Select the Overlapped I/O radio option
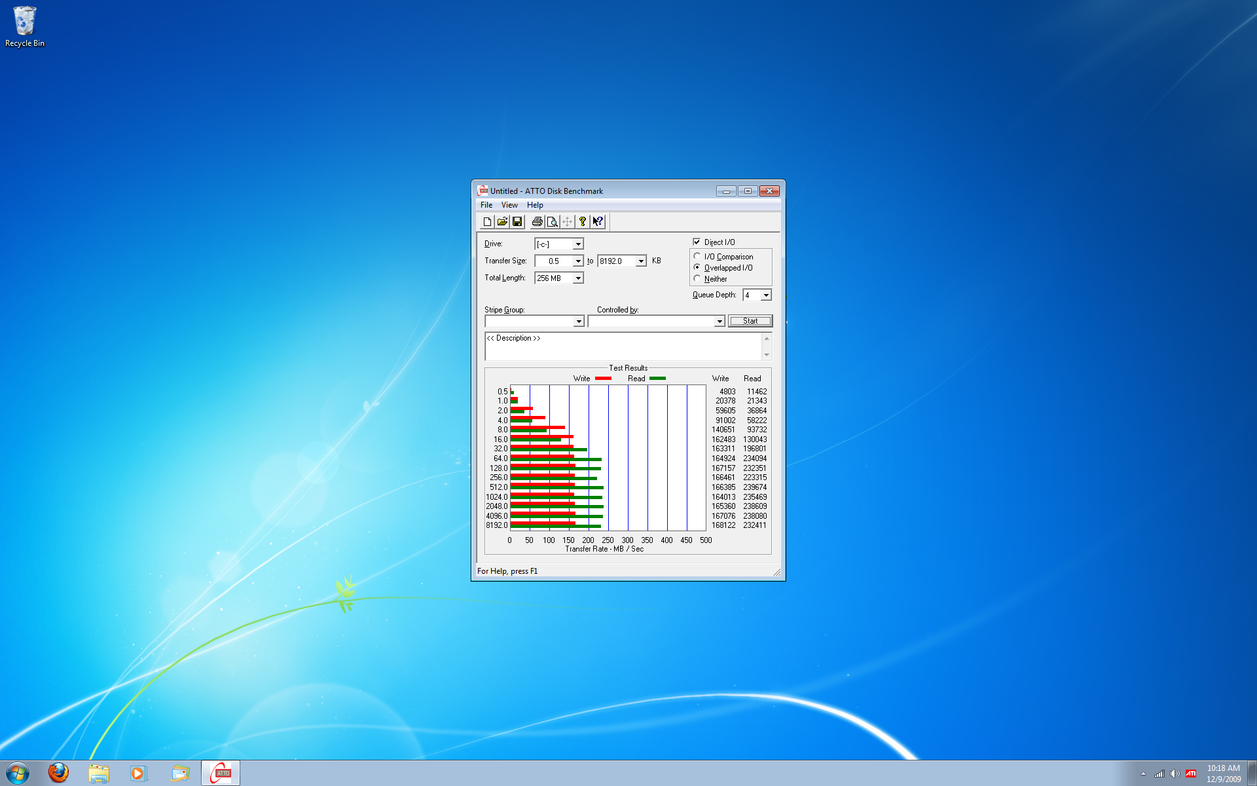Image resolution: width=1257 pixels, height=786 pixels. [x=697, y=268]
